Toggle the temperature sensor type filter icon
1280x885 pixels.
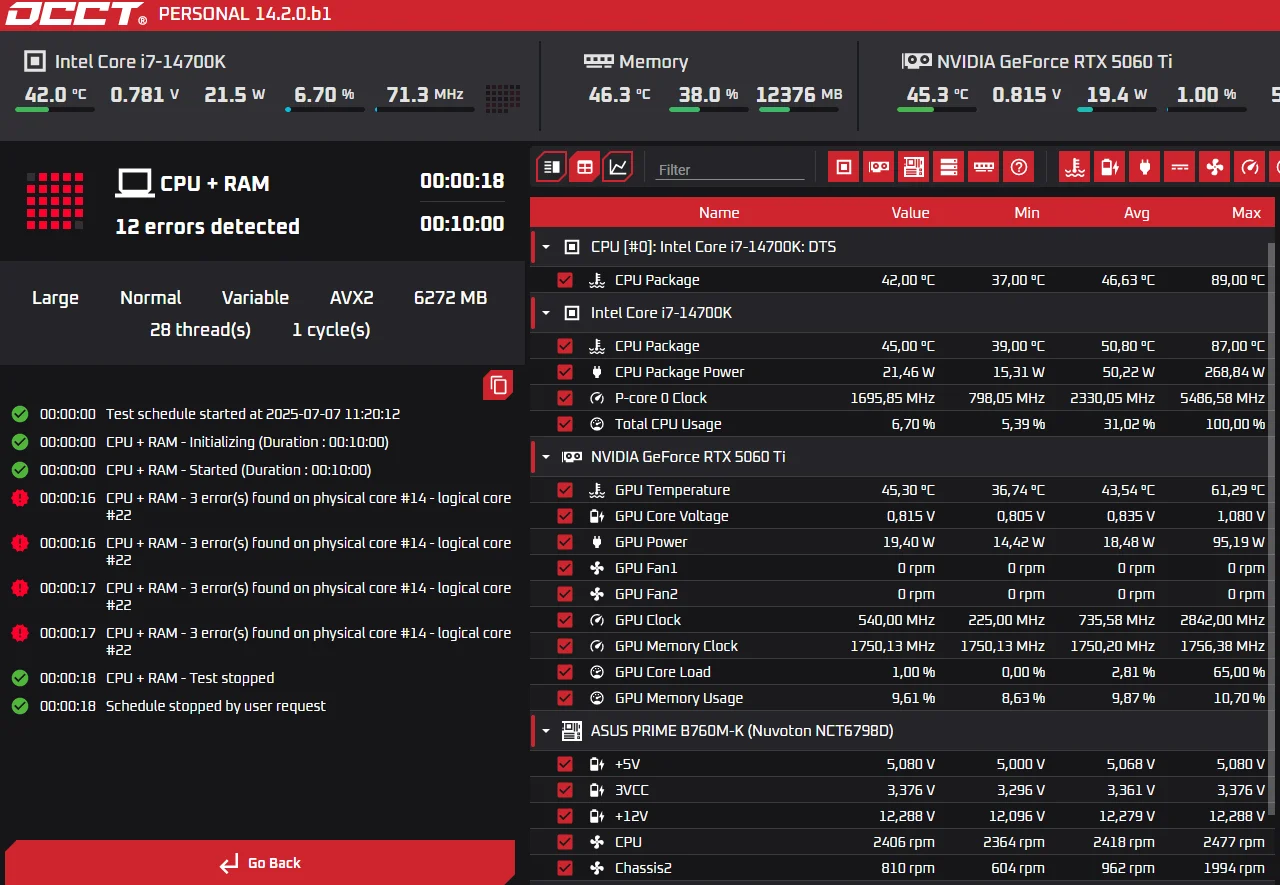[x=1075, y=167]
